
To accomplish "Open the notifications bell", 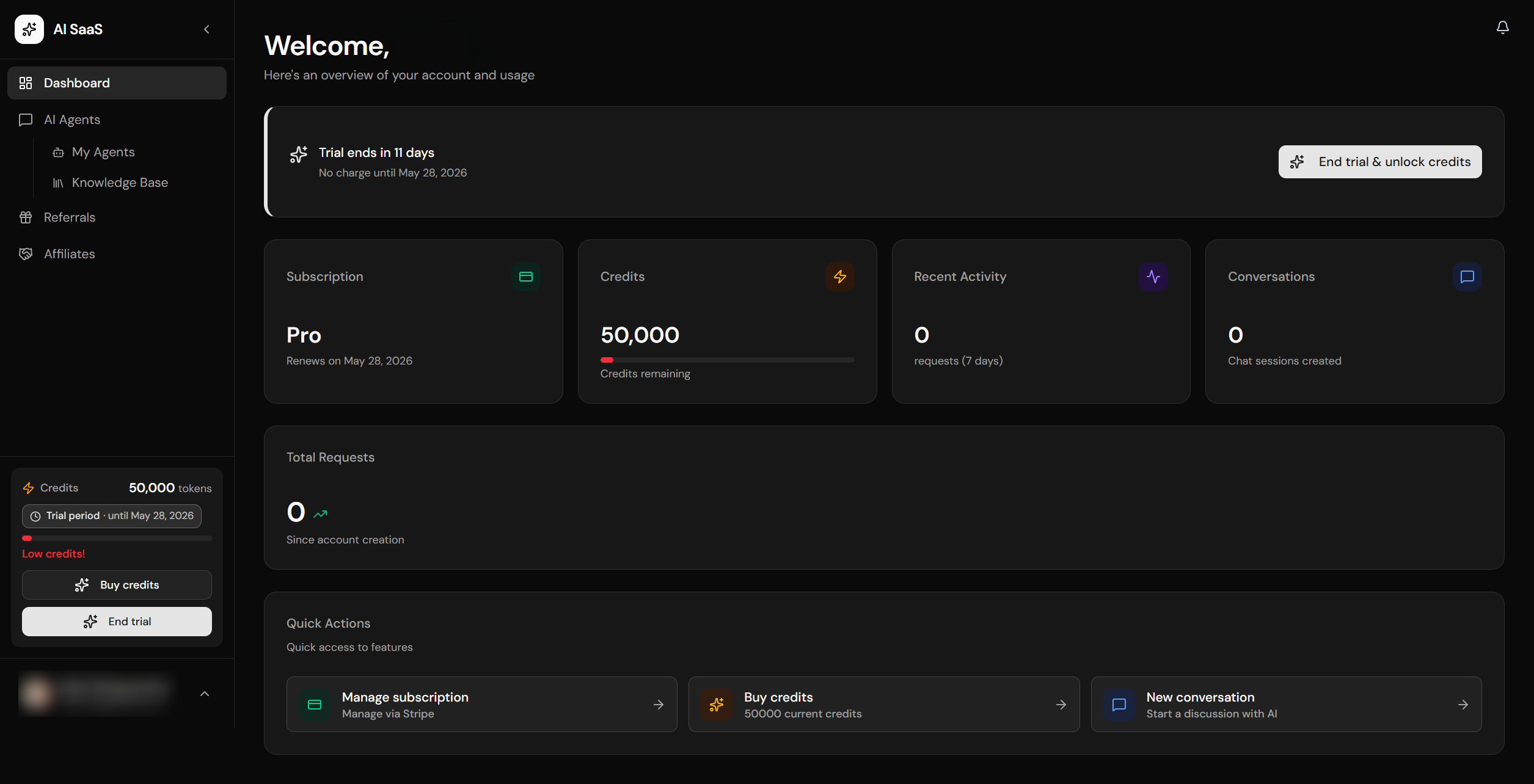I will point(1502,27).
